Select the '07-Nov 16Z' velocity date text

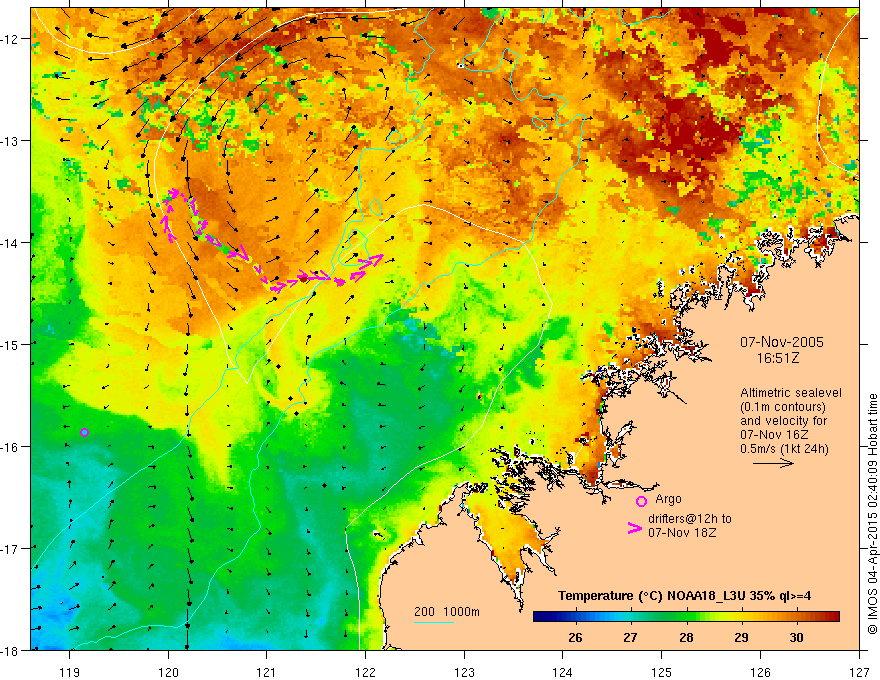point(774,435)
